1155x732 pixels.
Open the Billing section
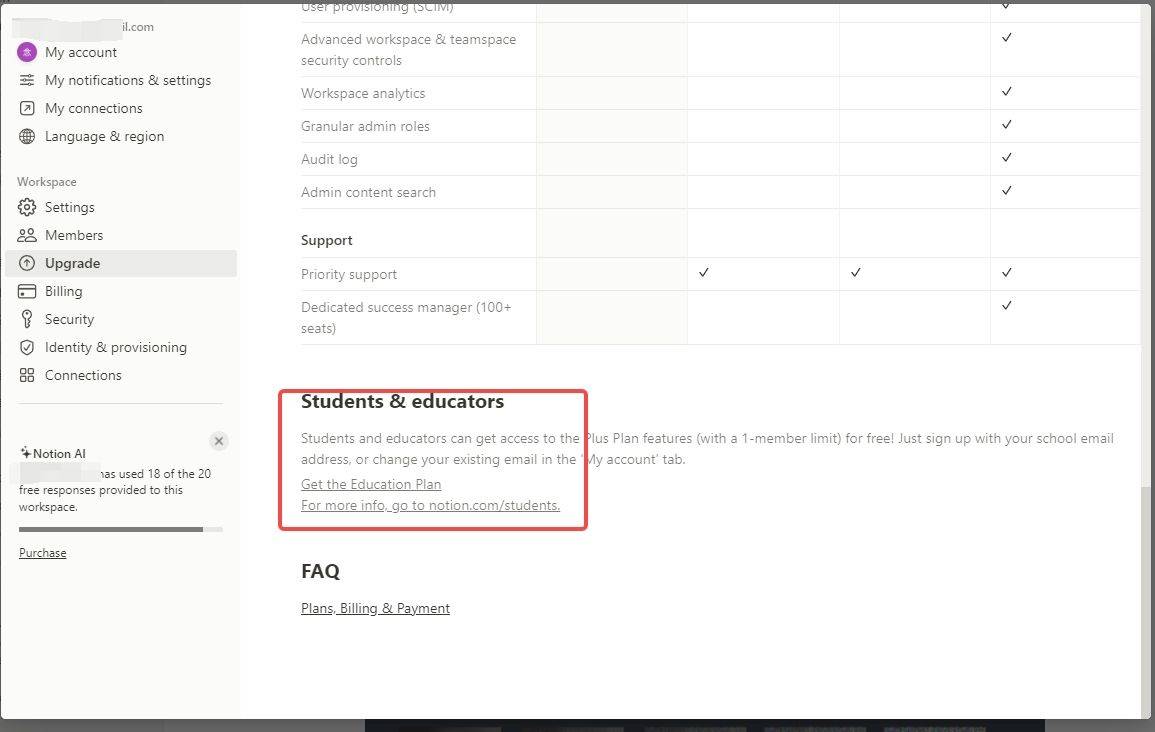pos(63,291)
